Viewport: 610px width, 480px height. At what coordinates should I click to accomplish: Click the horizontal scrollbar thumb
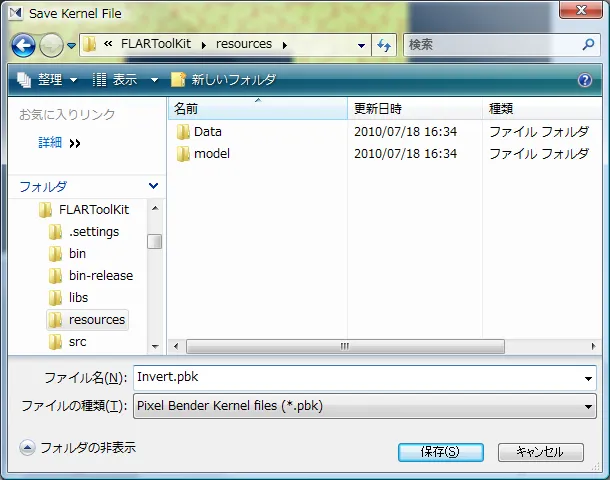[345, 346]
